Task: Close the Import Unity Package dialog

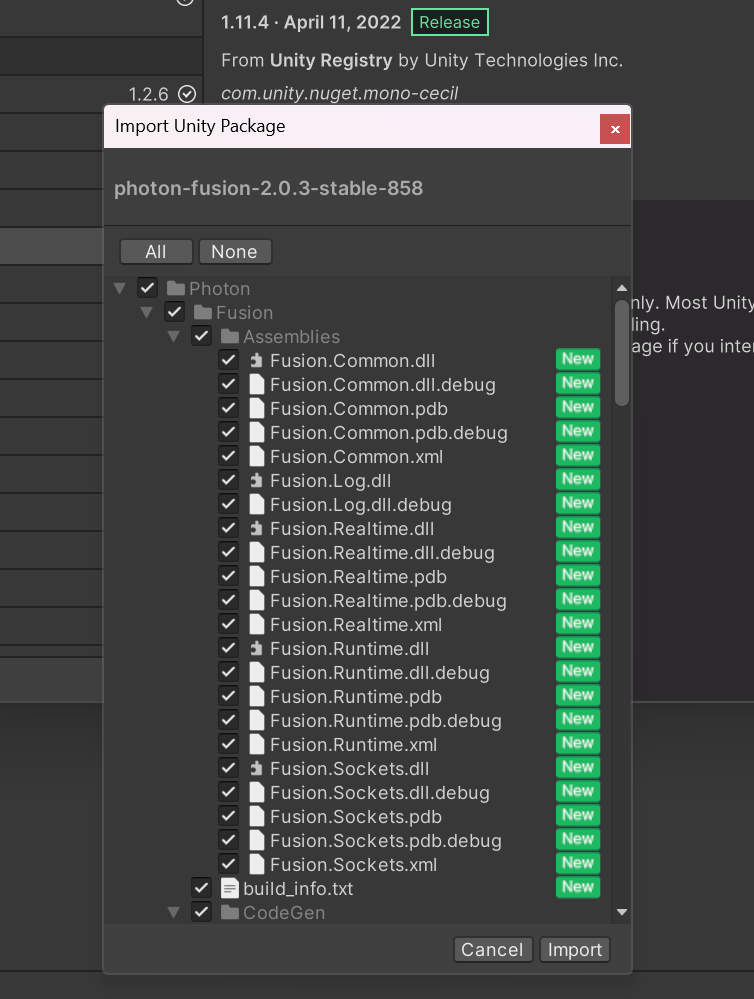Action: point(615,129)
